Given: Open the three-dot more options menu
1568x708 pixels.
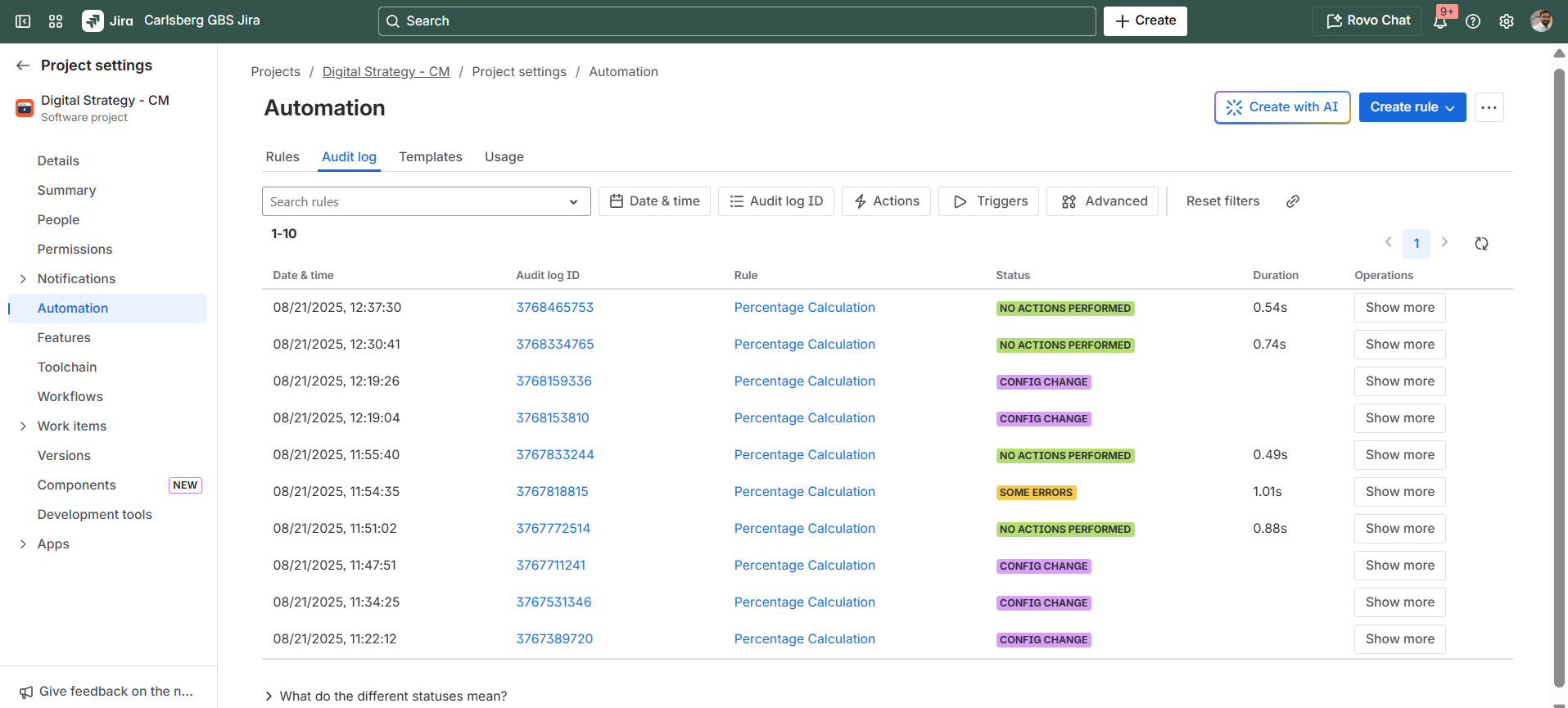Looking at the screenshot, I should (x=1489, y=107).
